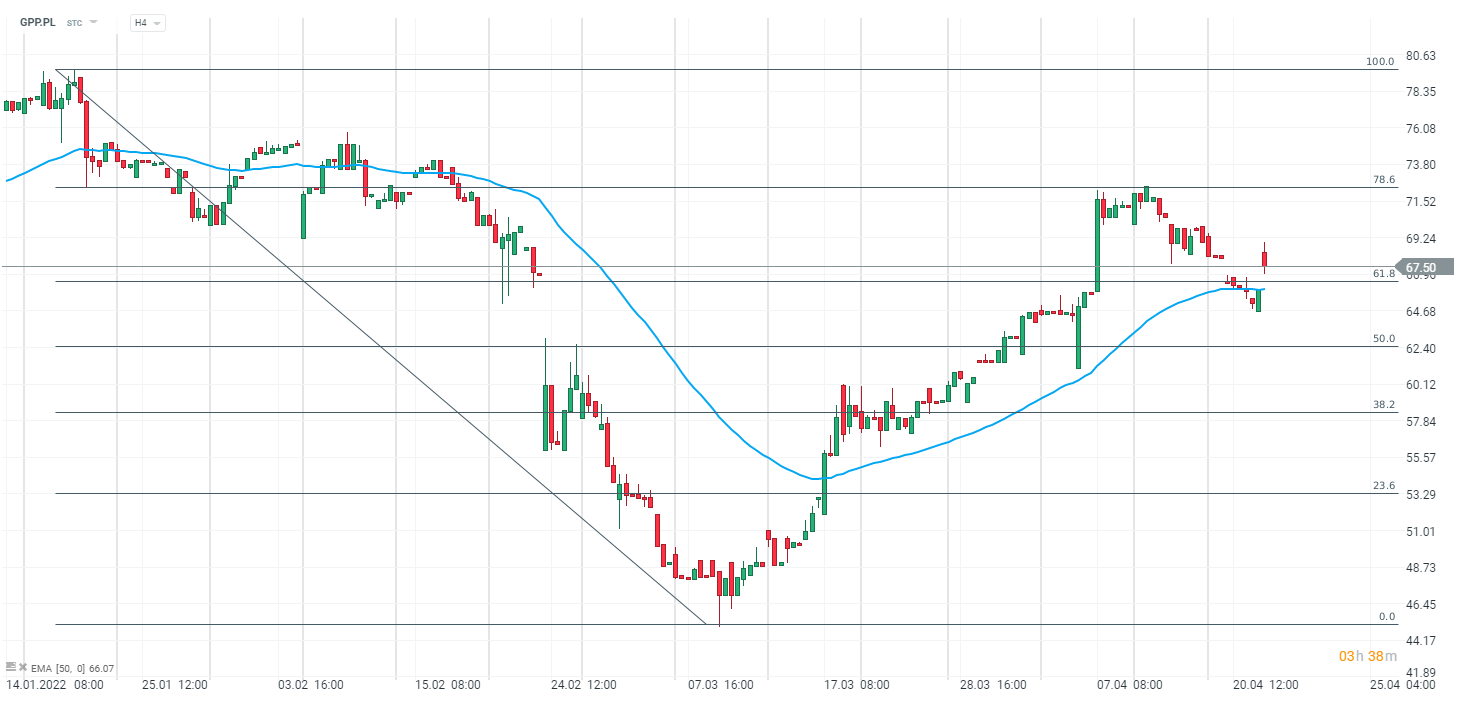Expand the GPP.PL symbol dropdown arrow
Viewport: 1467px width, 701px height.
(93, 22)
